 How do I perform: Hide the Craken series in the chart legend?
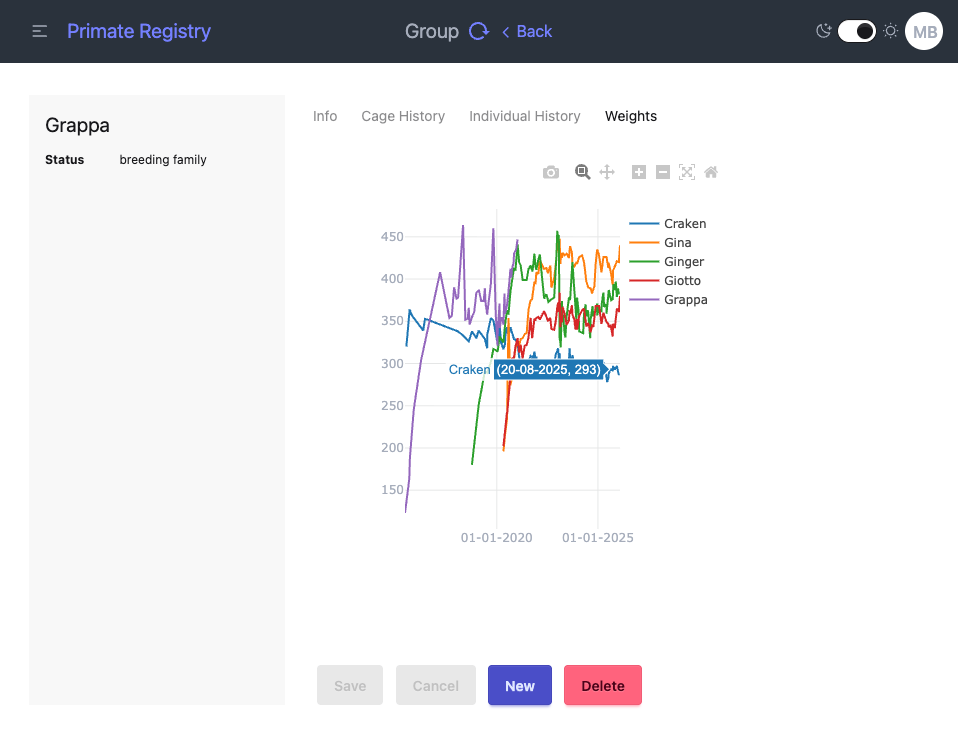684,223
